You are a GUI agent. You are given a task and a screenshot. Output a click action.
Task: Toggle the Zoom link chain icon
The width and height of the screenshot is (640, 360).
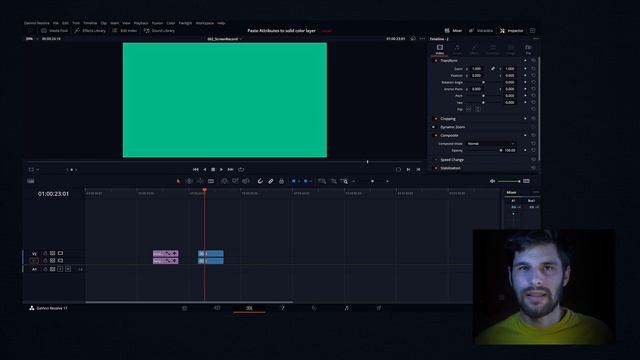pyautogui.click(x=493, y=69)
